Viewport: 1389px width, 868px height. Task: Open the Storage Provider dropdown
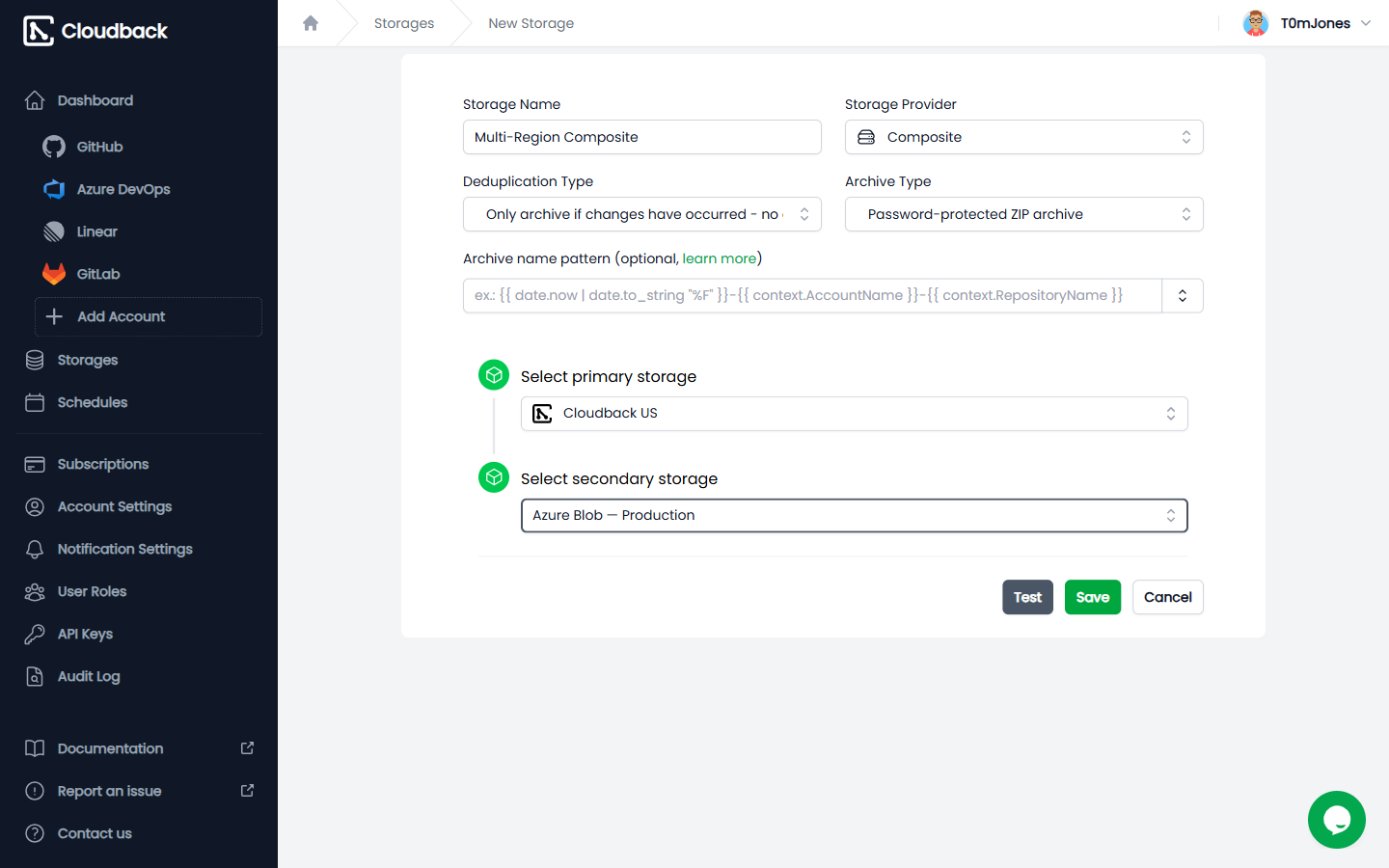pyautogui.click(x=1024, y=137)
